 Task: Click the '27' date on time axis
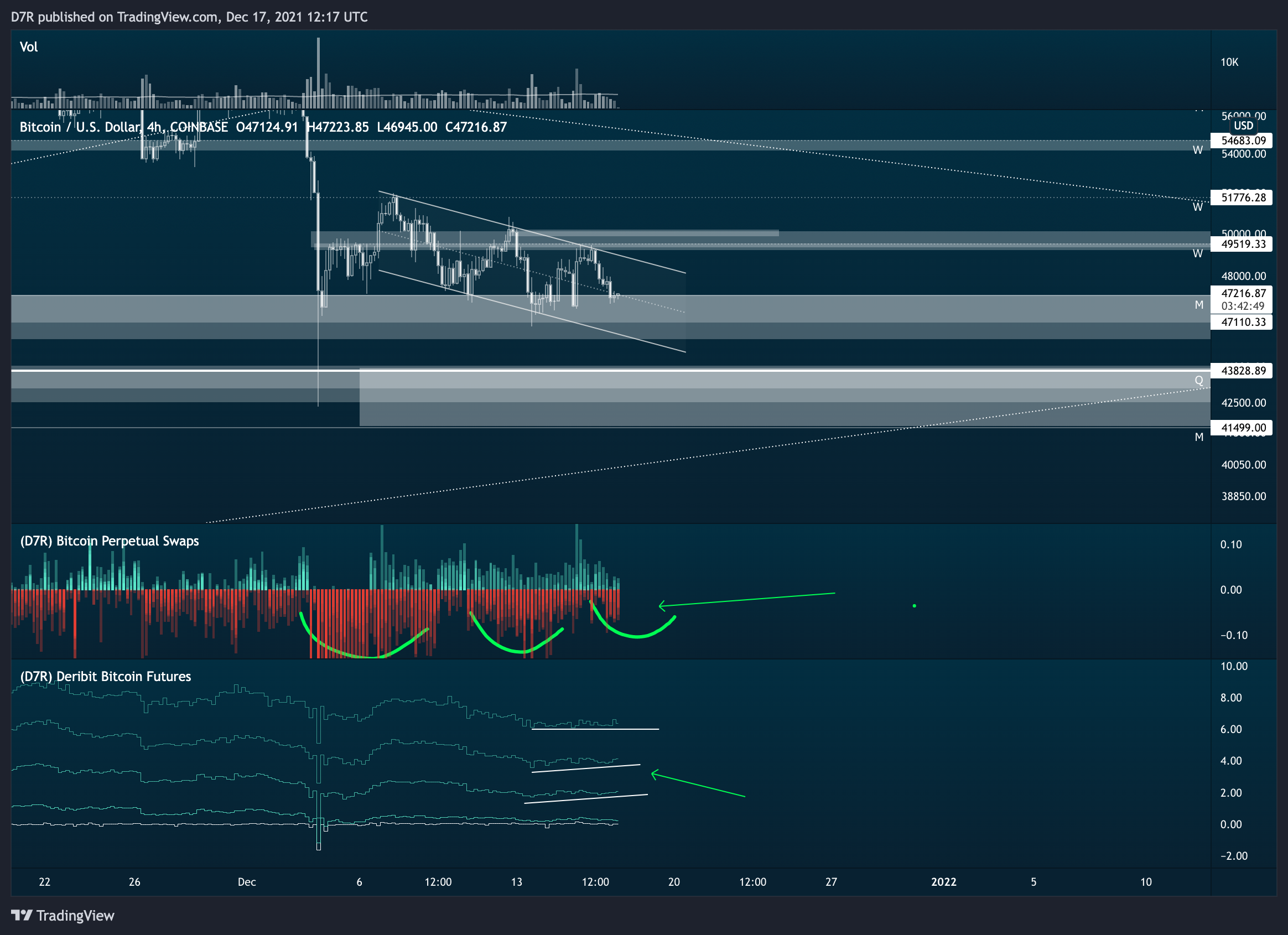pyautogui.click(x=832, y=882)
